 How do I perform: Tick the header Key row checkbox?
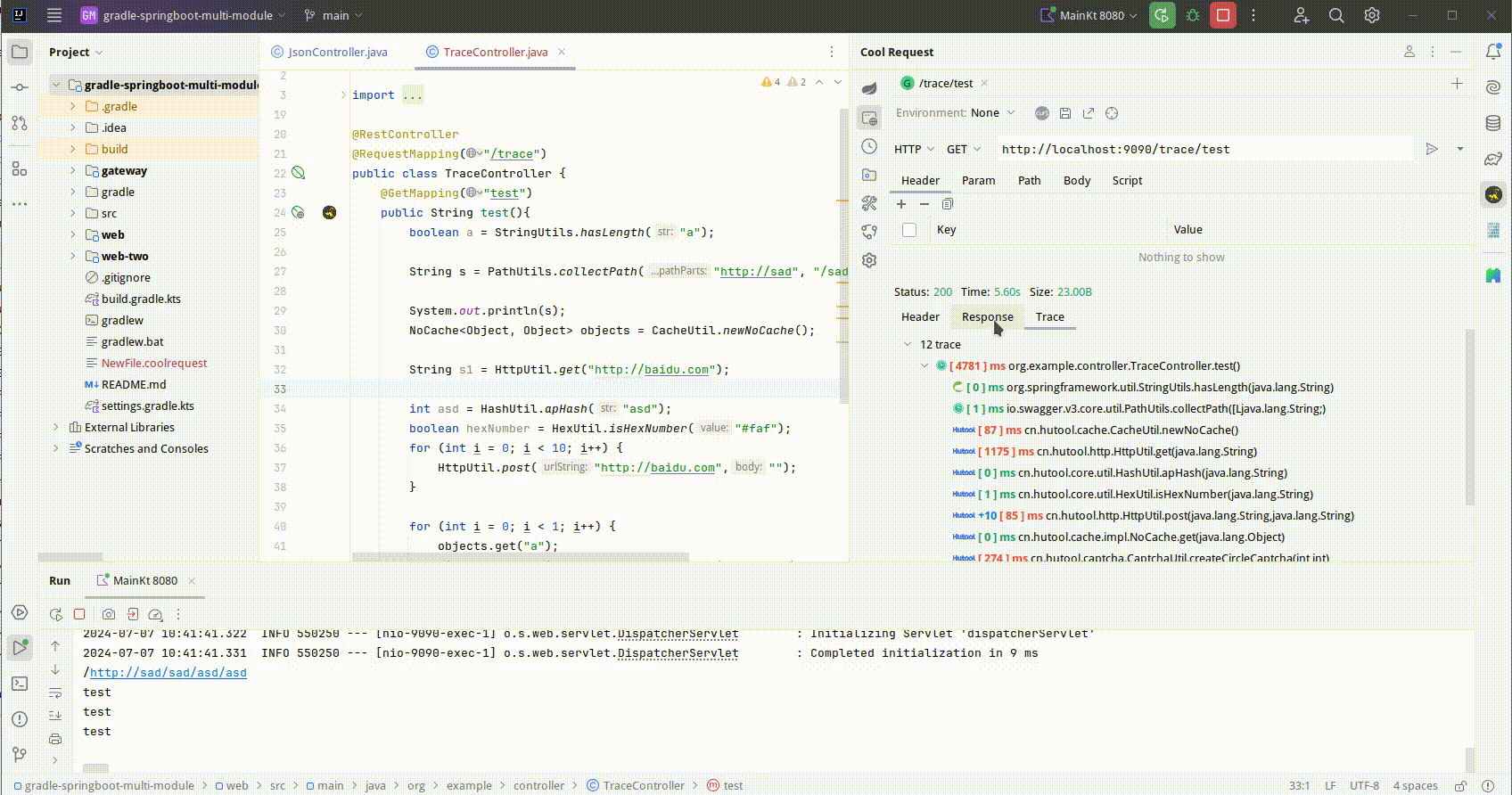tap(909, 230)
